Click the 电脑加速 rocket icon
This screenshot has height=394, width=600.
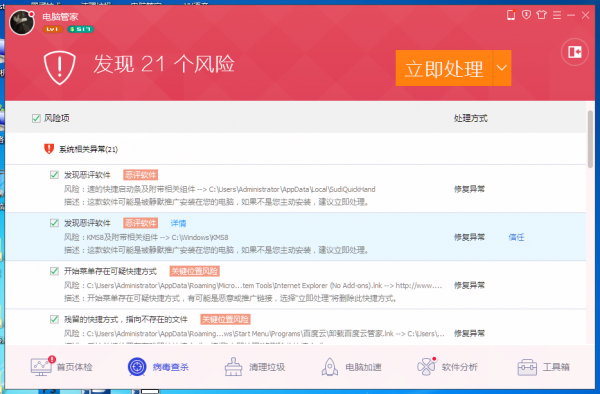pos(329,367)
